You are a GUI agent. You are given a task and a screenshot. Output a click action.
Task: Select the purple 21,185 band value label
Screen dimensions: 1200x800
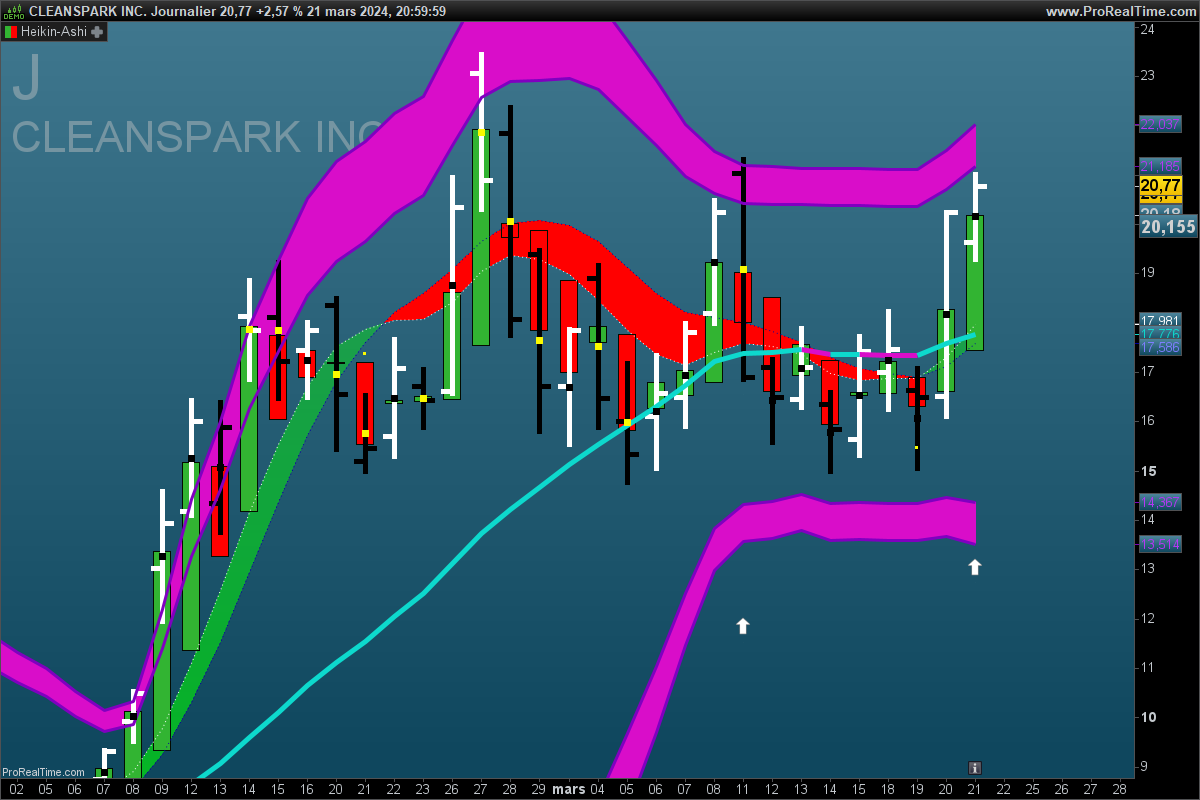[1160, 166]
